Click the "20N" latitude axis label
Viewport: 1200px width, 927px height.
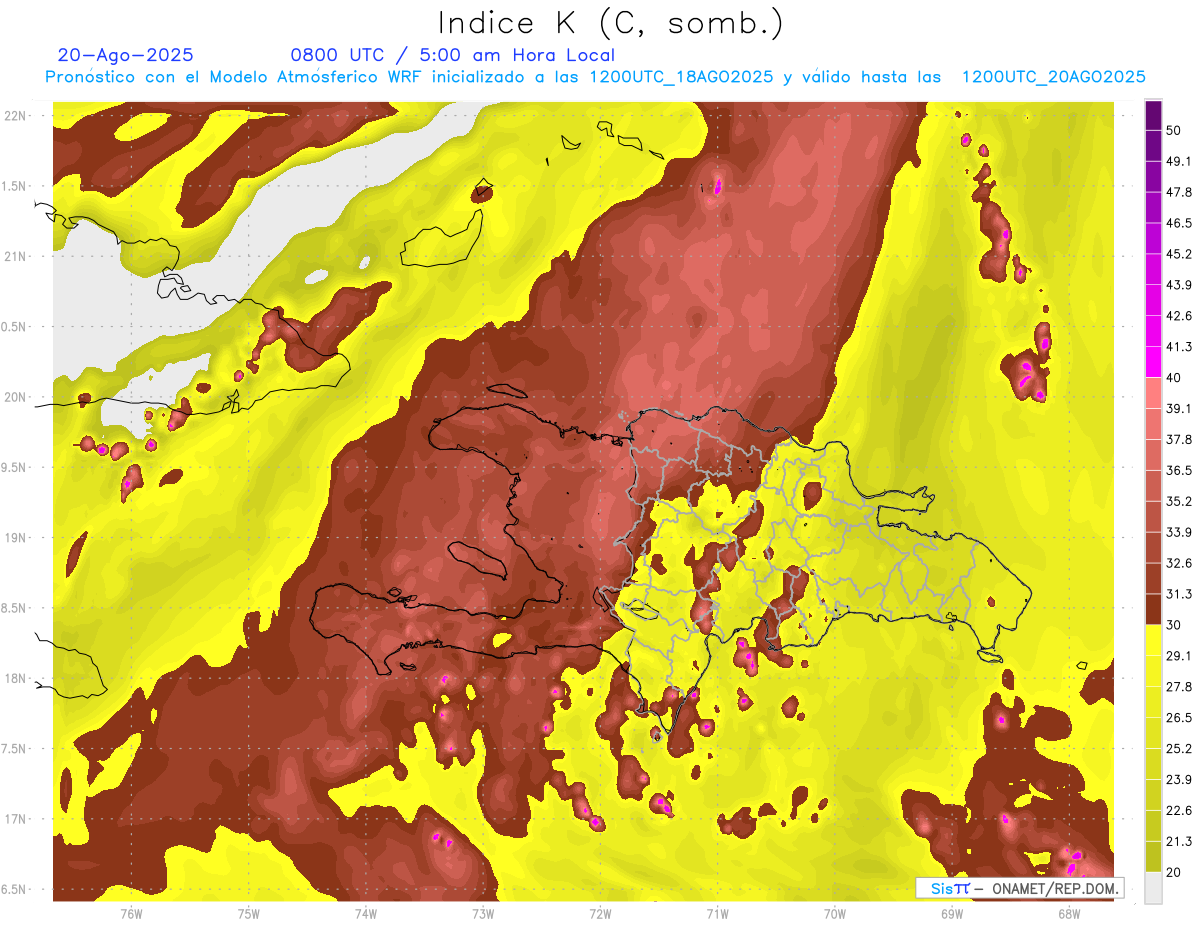(16, 397)
